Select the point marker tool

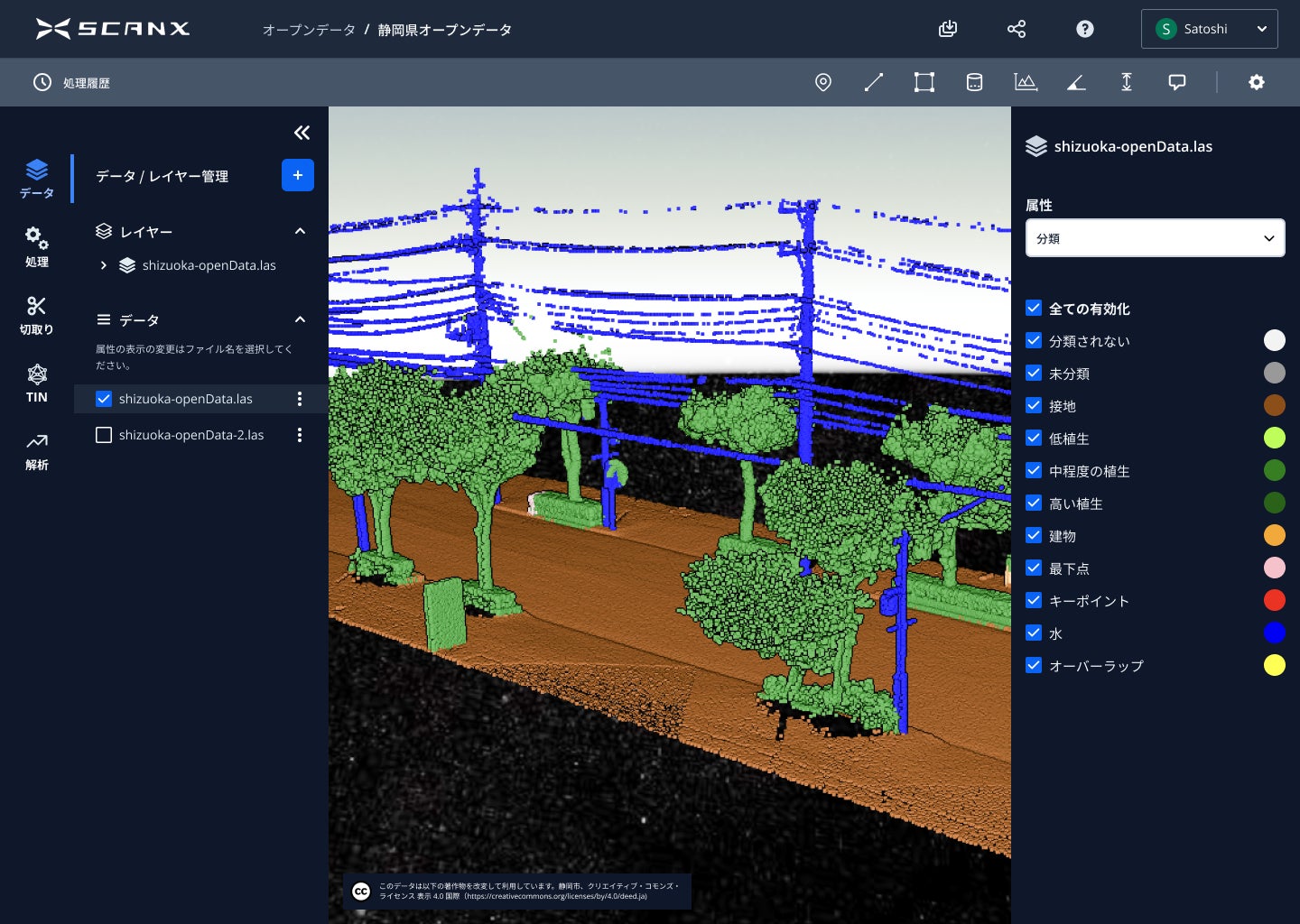823,82
